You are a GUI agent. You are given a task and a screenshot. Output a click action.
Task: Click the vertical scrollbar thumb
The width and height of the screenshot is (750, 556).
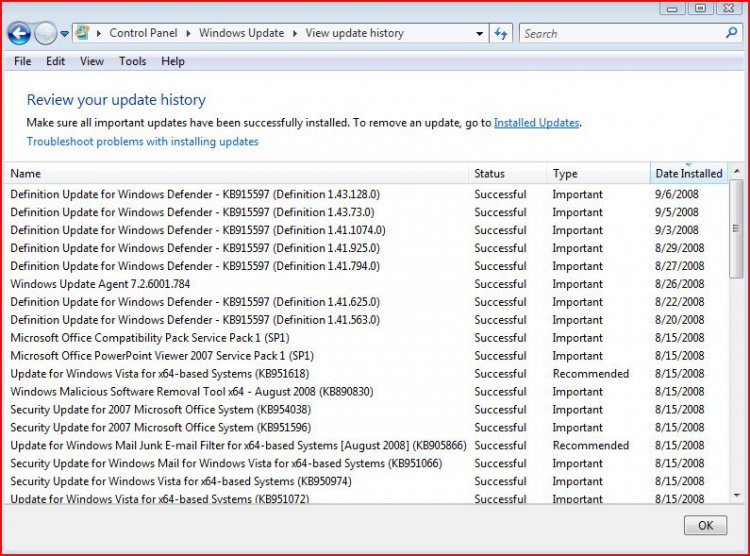tap(736, 229)
